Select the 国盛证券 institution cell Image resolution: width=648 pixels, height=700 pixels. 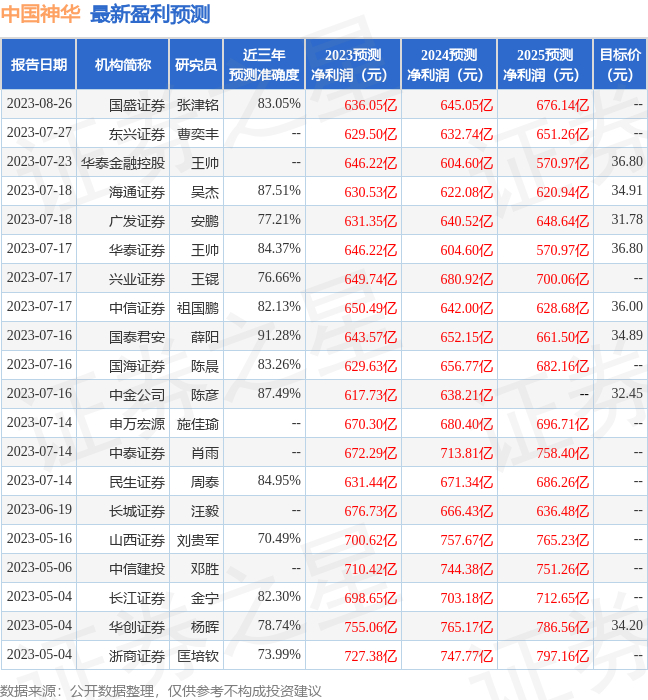pos(137,105)
